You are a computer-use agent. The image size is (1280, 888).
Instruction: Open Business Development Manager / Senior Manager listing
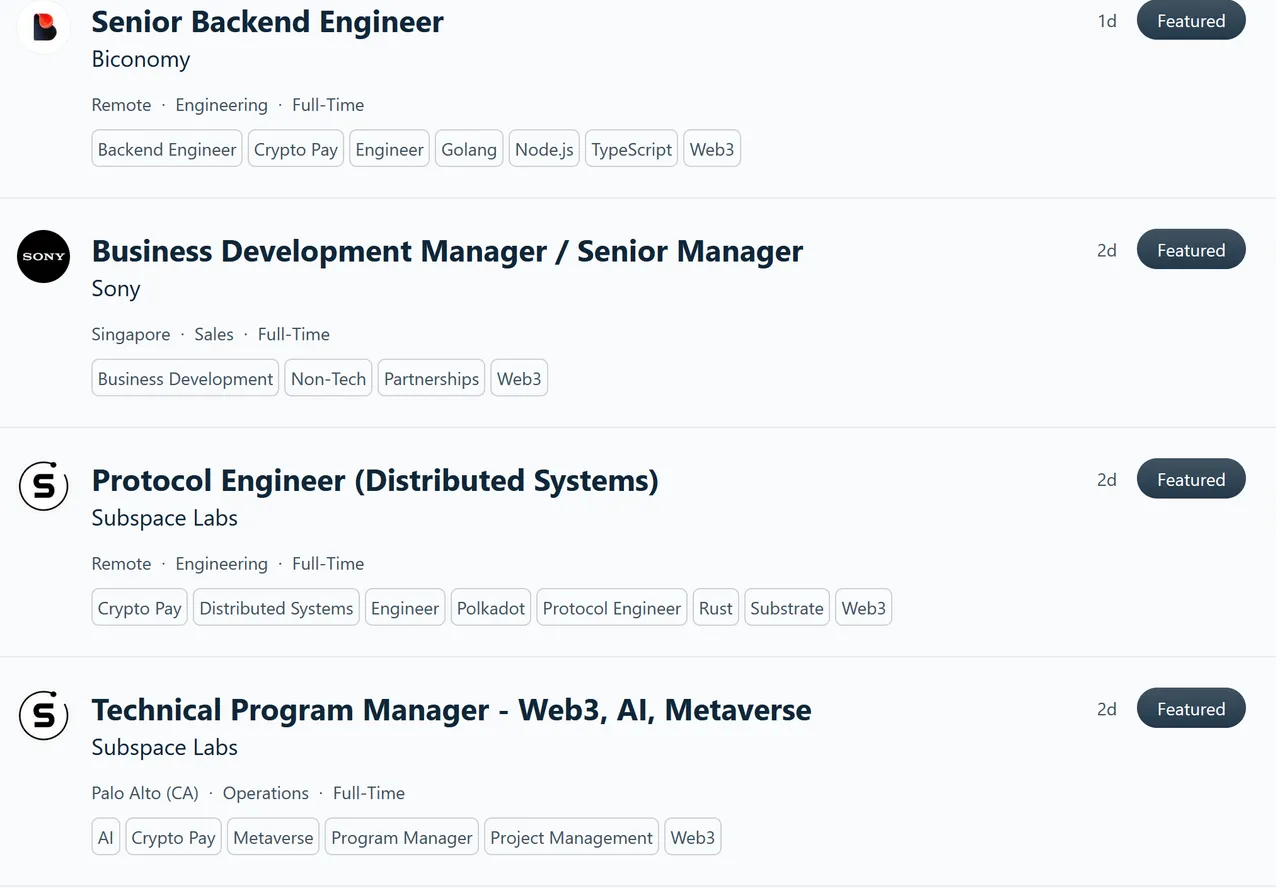tap(447, 250)
